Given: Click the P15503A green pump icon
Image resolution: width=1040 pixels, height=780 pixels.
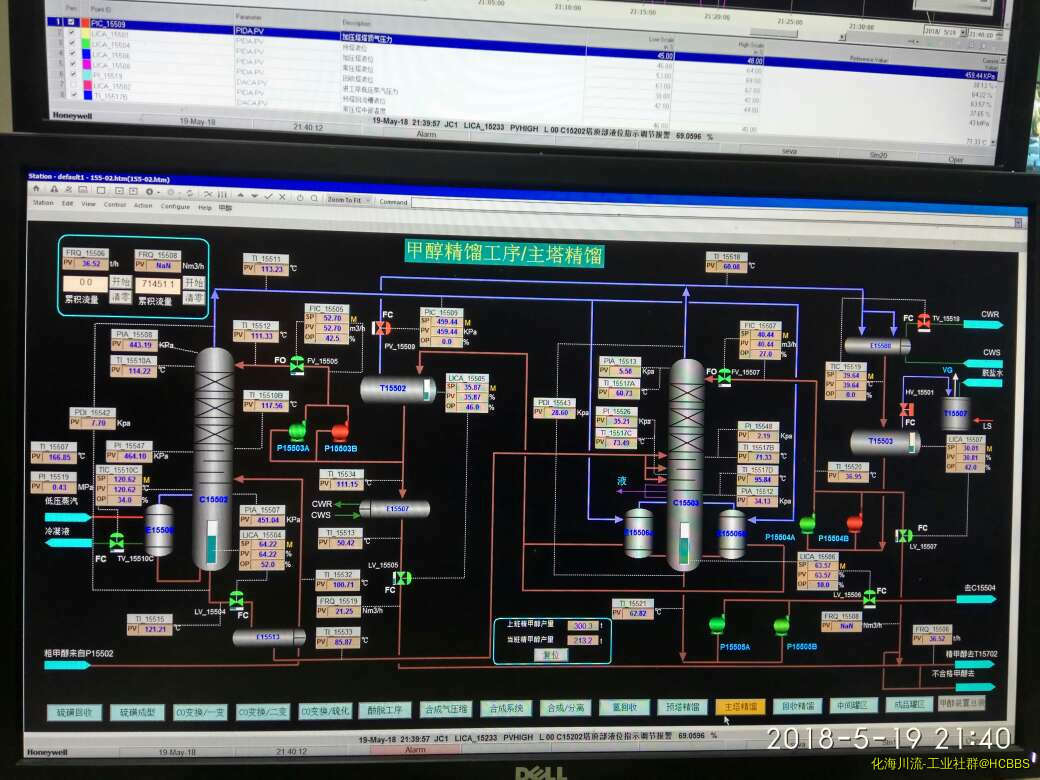Looking at the screenshot, I should tap(297, 431).
